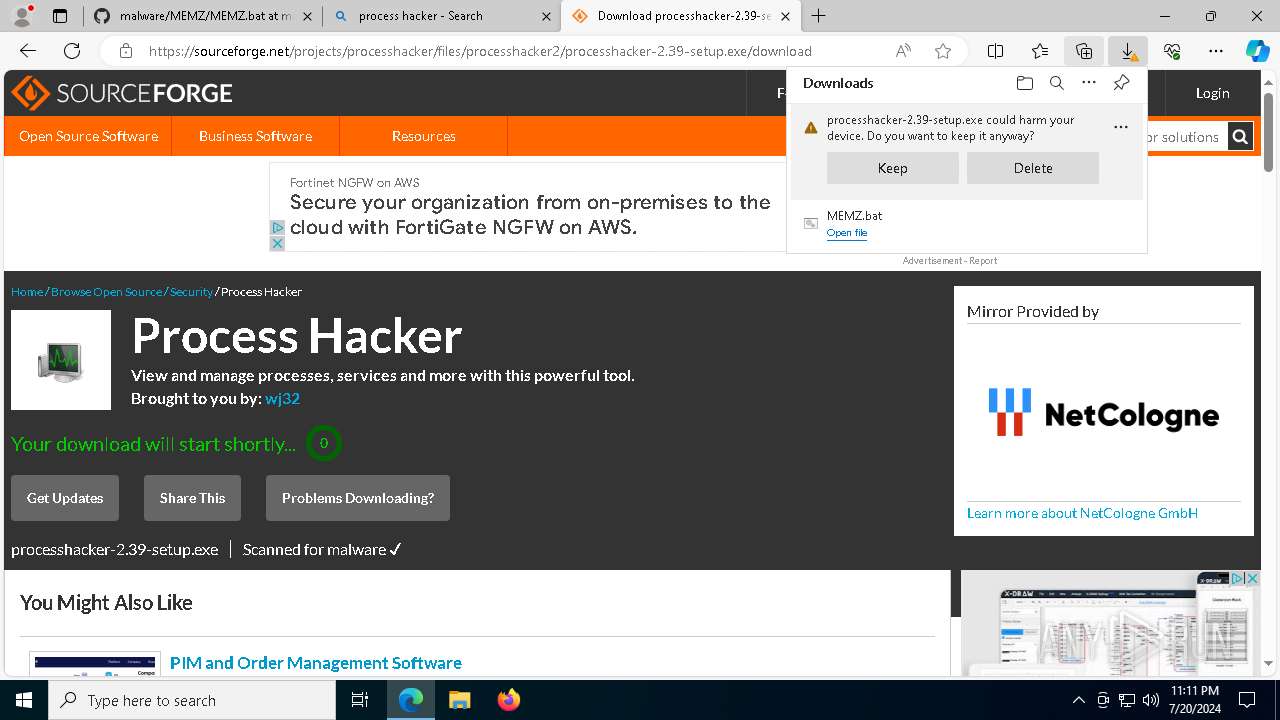Click the Get Updates button
This screenshot has height=720, width=1280.
tap(65, 498)
